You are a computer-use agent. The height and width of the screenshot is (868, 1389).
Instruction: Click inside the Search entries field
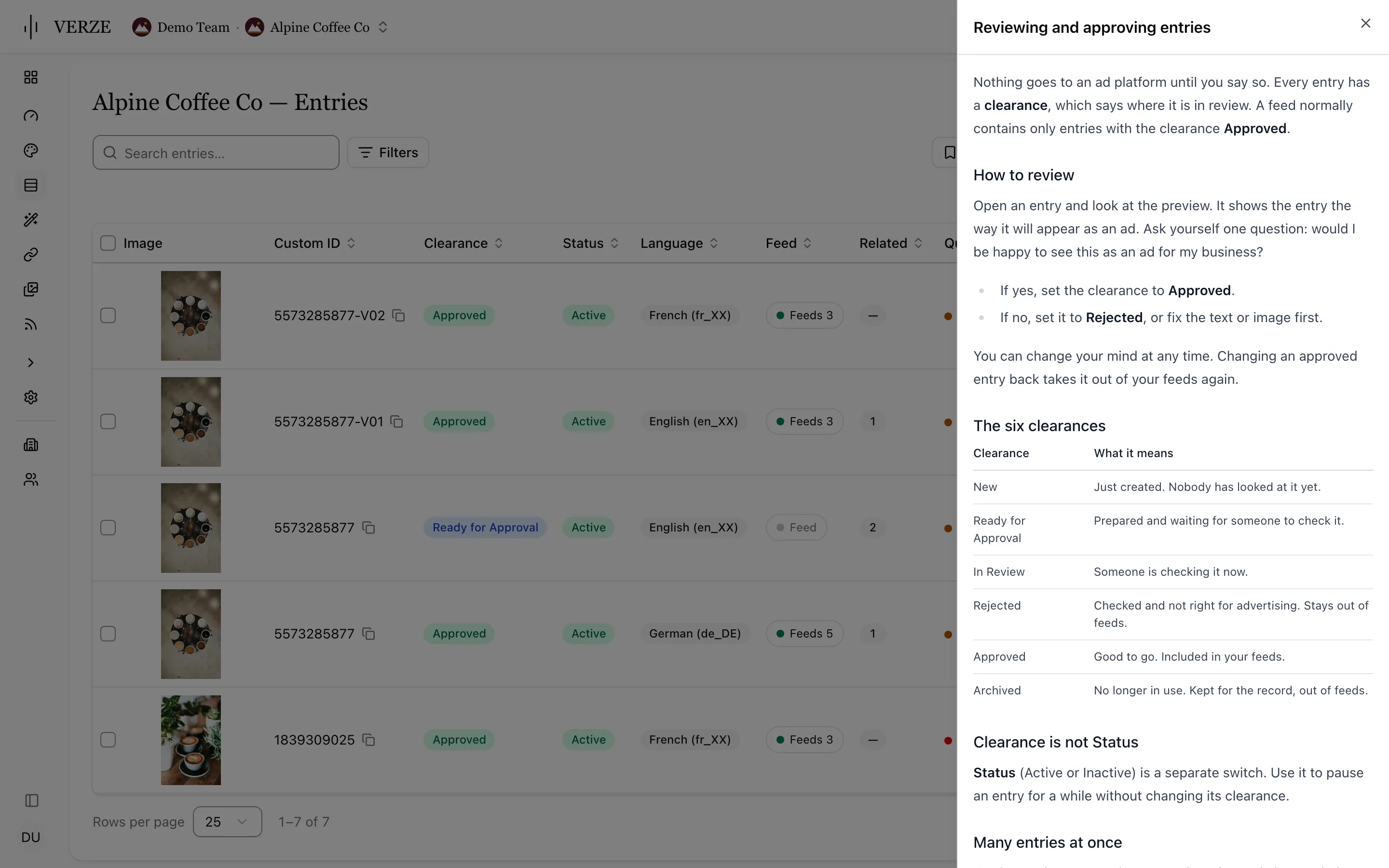pyautogui.click(x=216, y=153)
